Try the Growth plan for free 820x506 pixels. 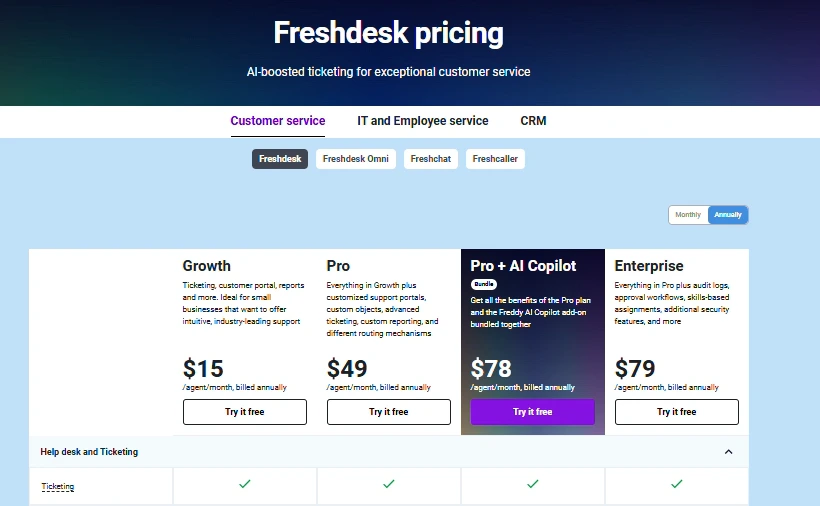tap(245, 412)
